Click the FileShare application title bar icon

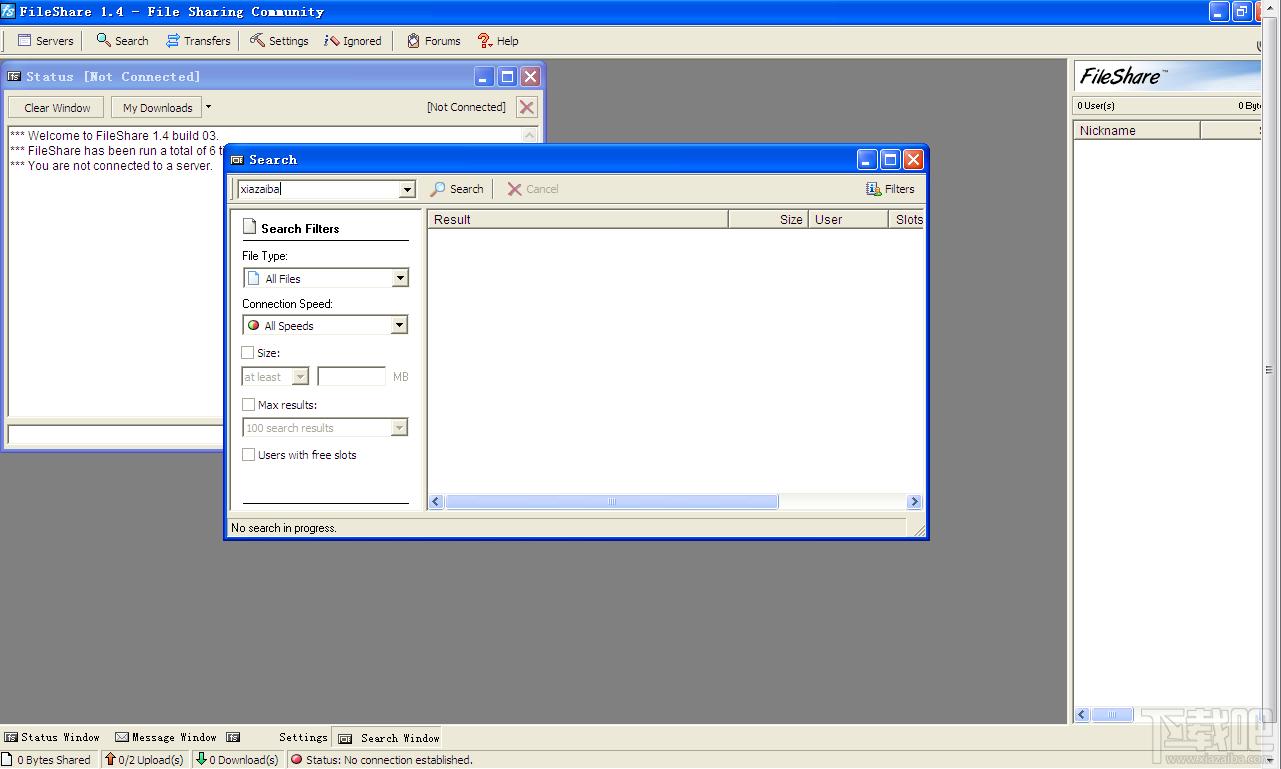8,12
